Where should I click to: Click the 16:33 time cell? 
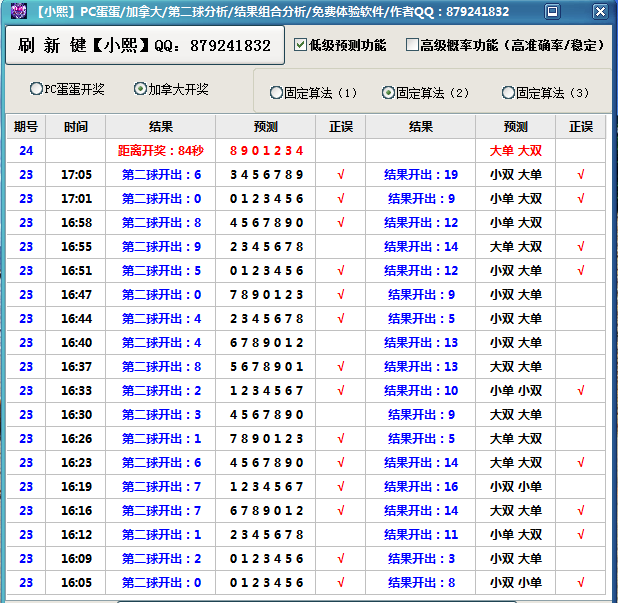[x=76, y=391]
